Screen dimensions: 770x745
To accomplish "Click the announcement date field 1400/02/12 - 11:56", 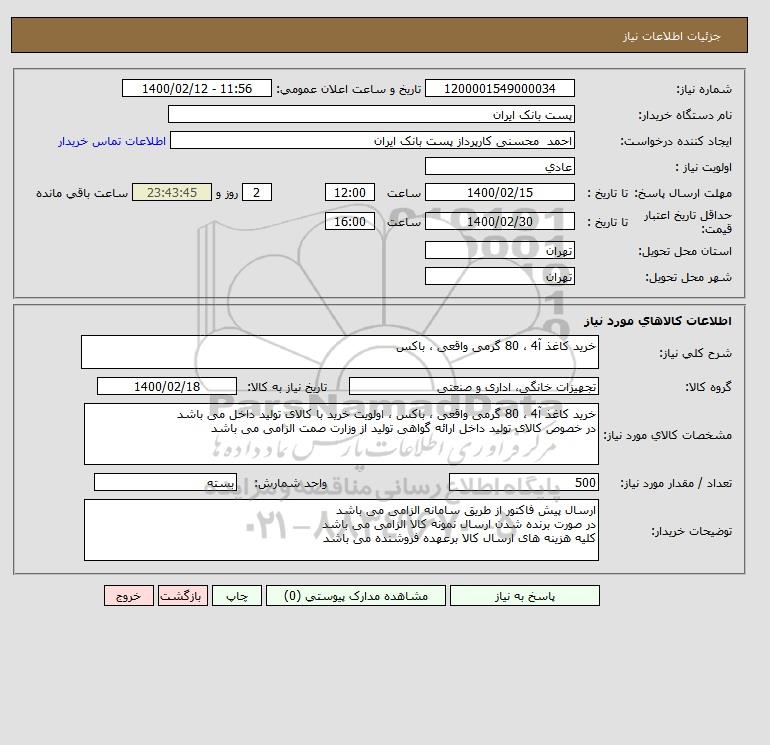I will tap(196, 88).
